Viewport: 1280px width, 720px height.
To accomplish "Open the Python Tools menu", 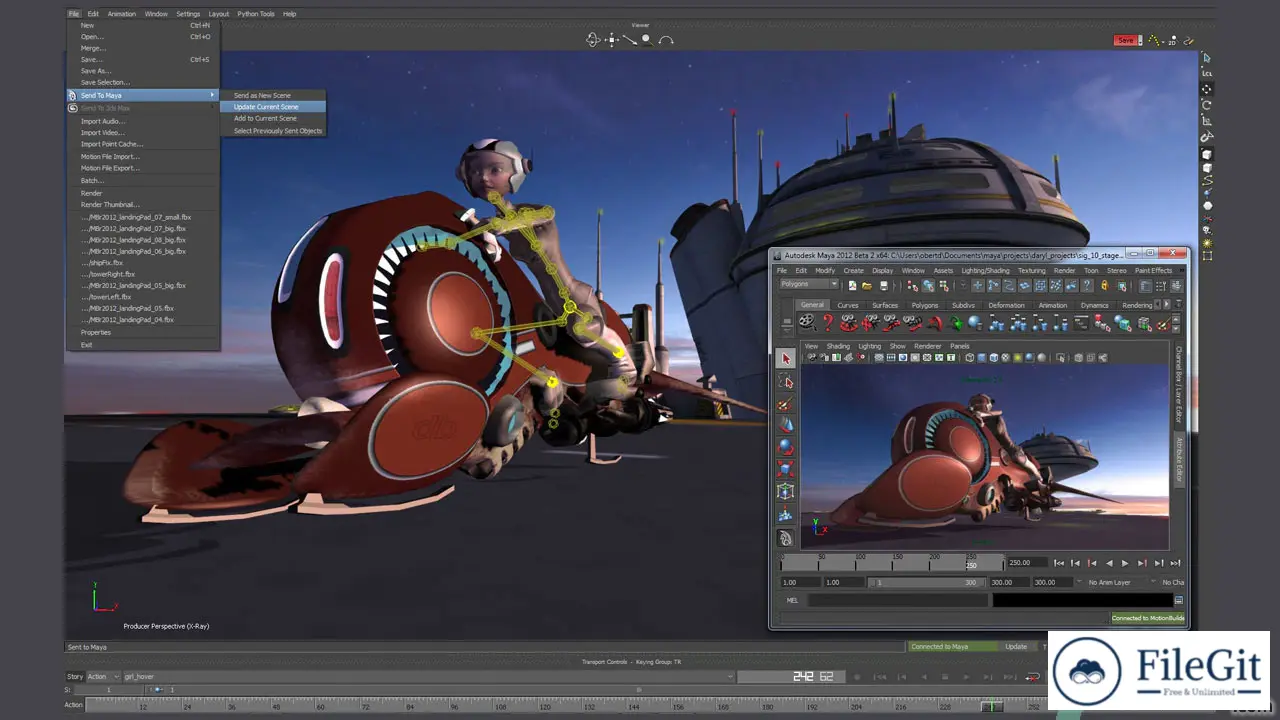I will 256,14.
